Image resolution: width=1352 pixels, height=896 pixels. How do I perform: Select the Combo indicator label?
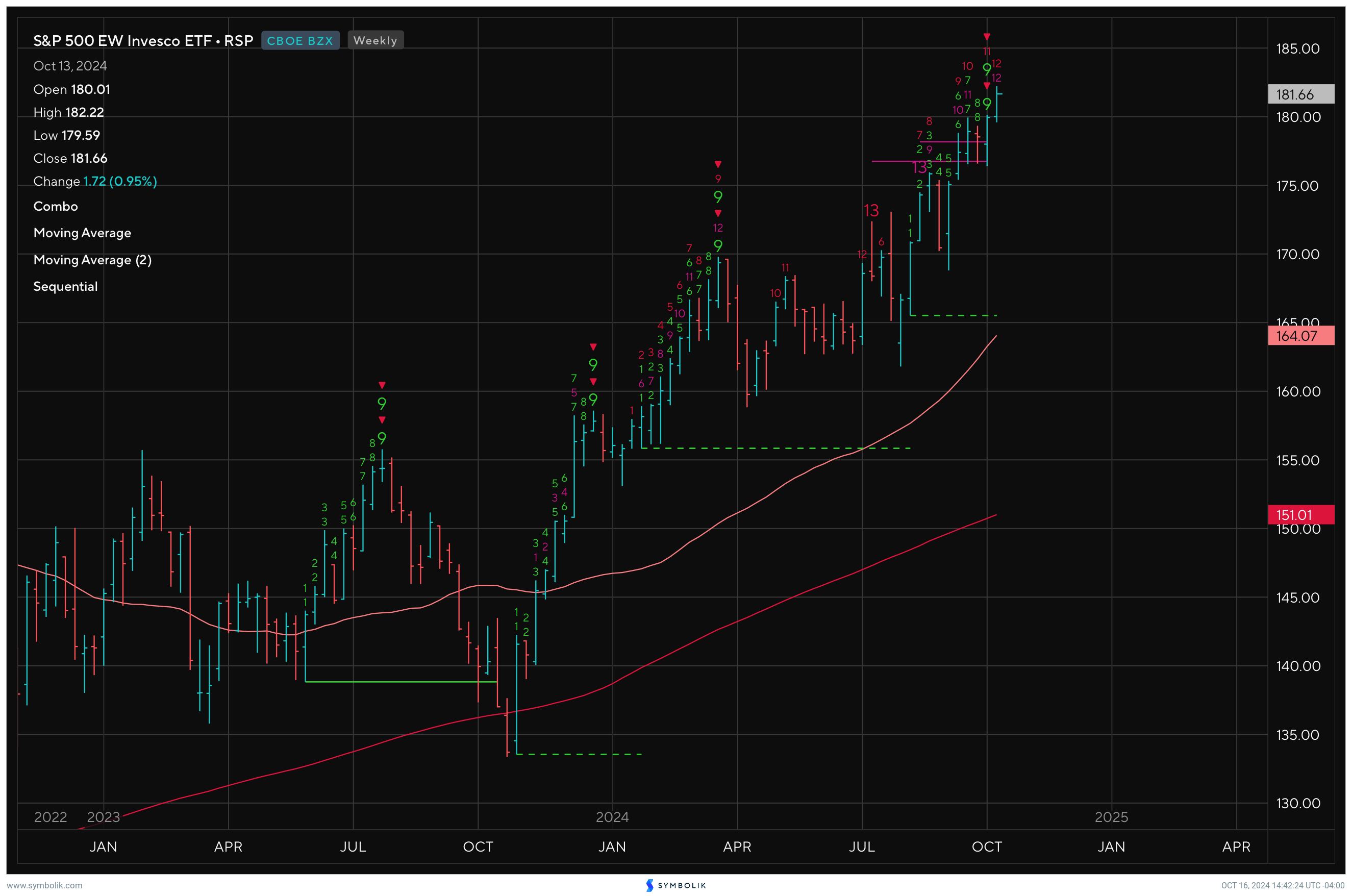pos(56,206)
